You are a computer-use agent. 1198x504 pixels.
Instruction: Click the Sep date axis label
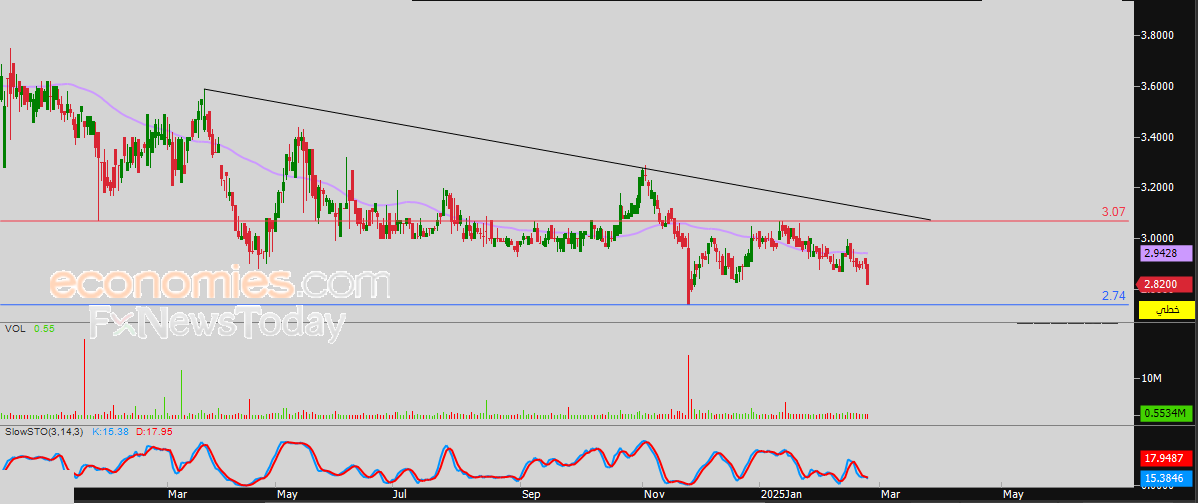click(x=532, y=495)
